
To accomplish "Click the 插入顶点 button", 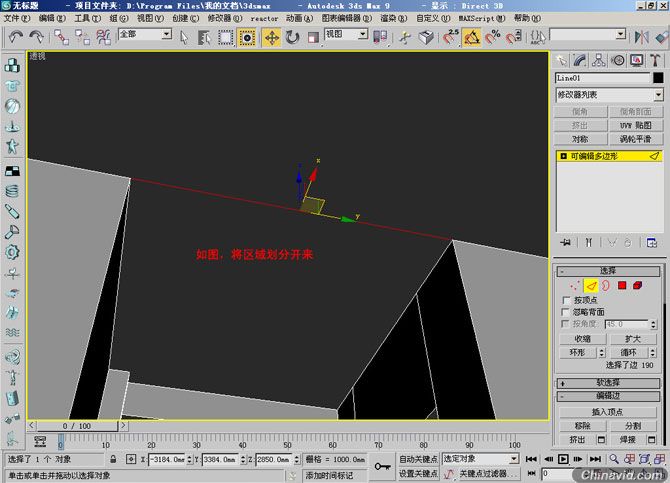I will tap(608, 412).
